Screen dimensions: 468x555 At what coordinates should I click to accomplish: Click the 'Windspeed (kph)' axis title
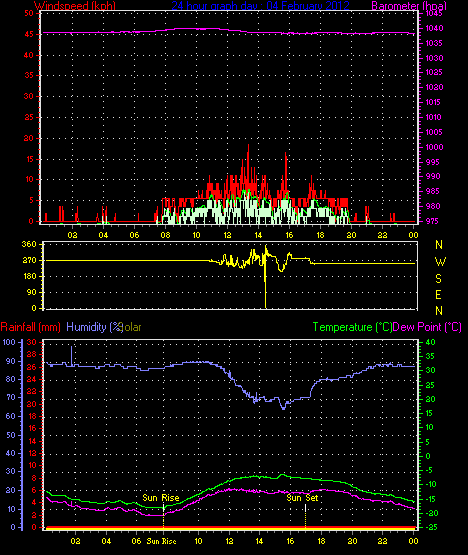[75, 5]
